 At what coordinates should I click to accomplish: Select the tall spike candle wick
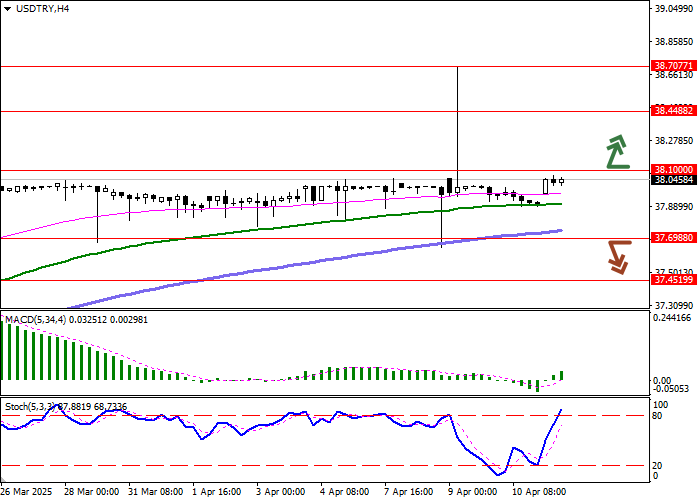pyautogui.click(x=457, y=110)
